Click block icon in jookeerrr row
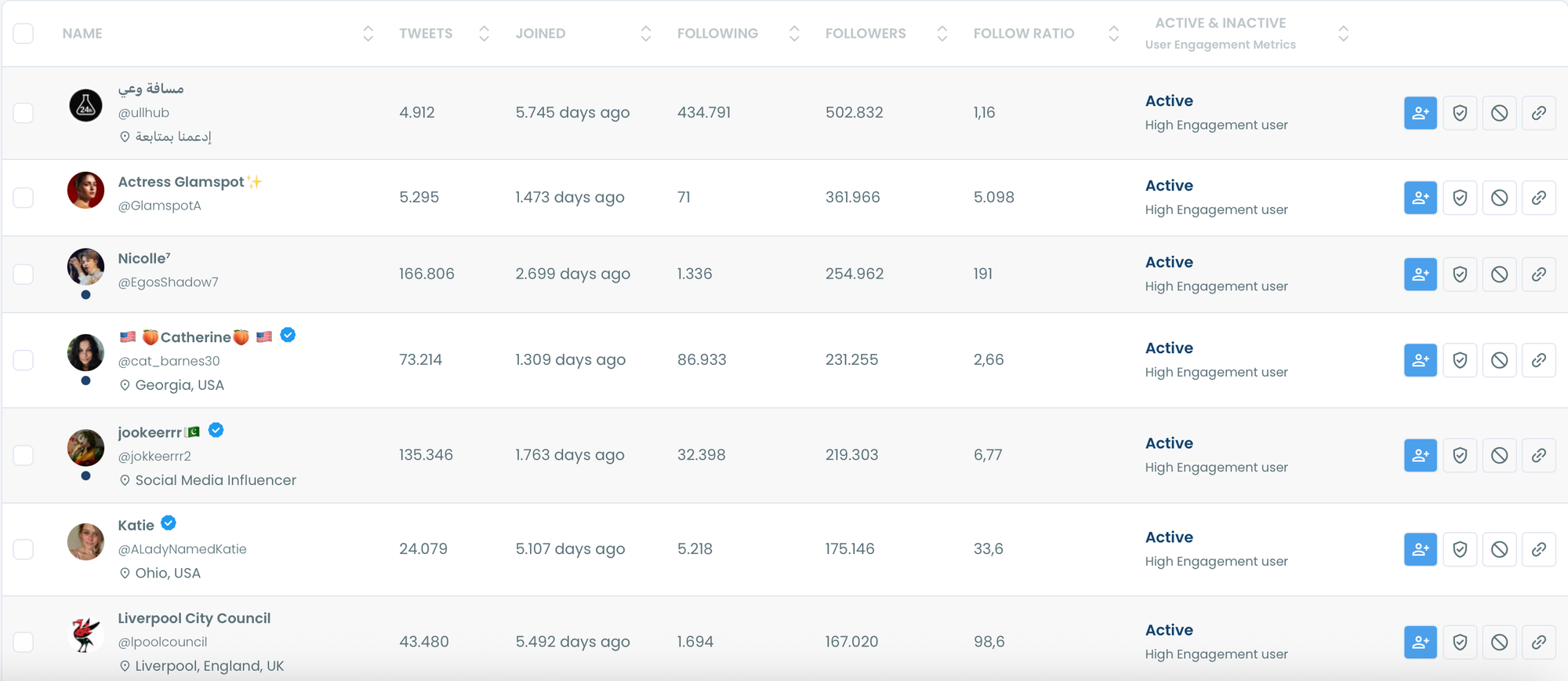The height and width of the screenshot is (681, 1568). click(1499, 455)
